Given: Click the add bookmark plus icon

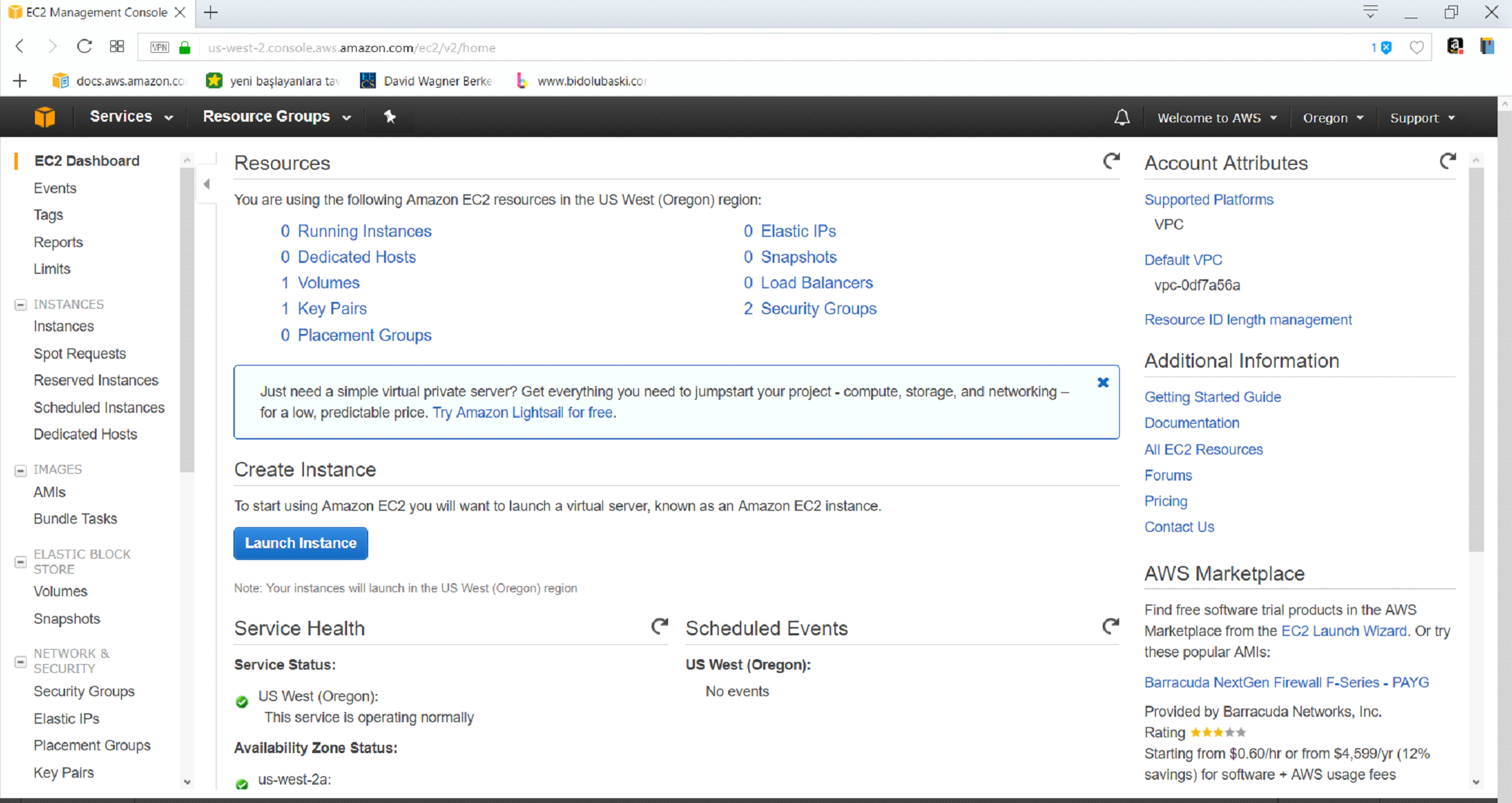Looking at the screenshot, I should click(x=20, y=81).
